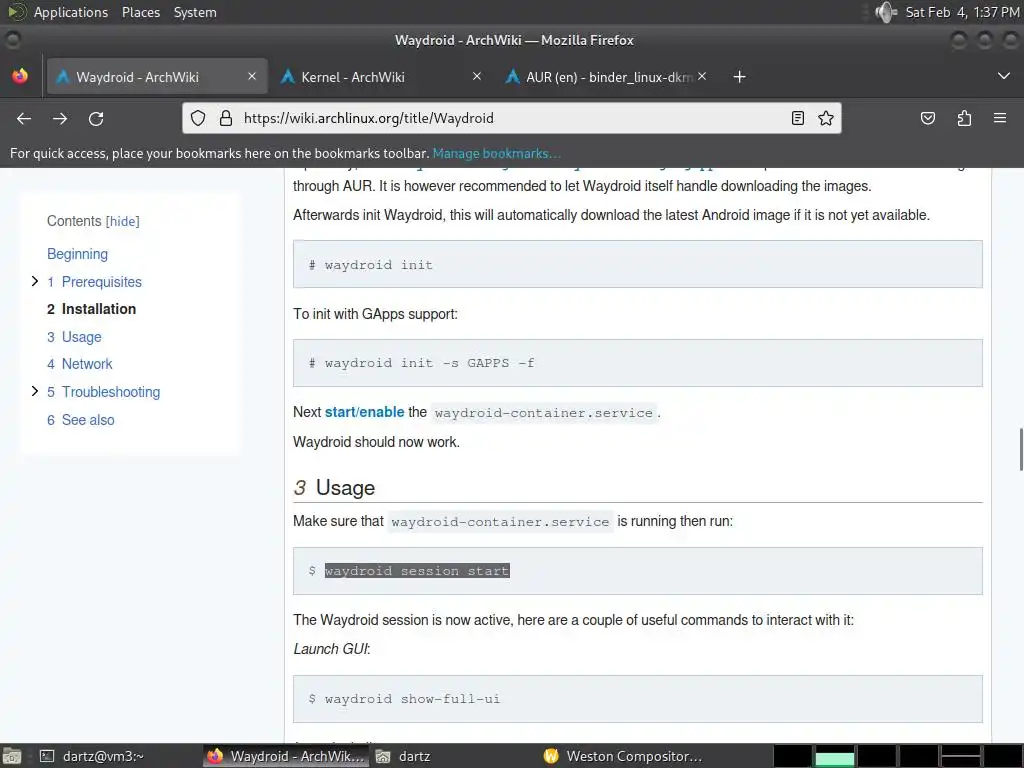The image size is (1024, 768).
Task: Switch to the highlighted green workspace
Action: pyautogui.click(x=835, y=756)
